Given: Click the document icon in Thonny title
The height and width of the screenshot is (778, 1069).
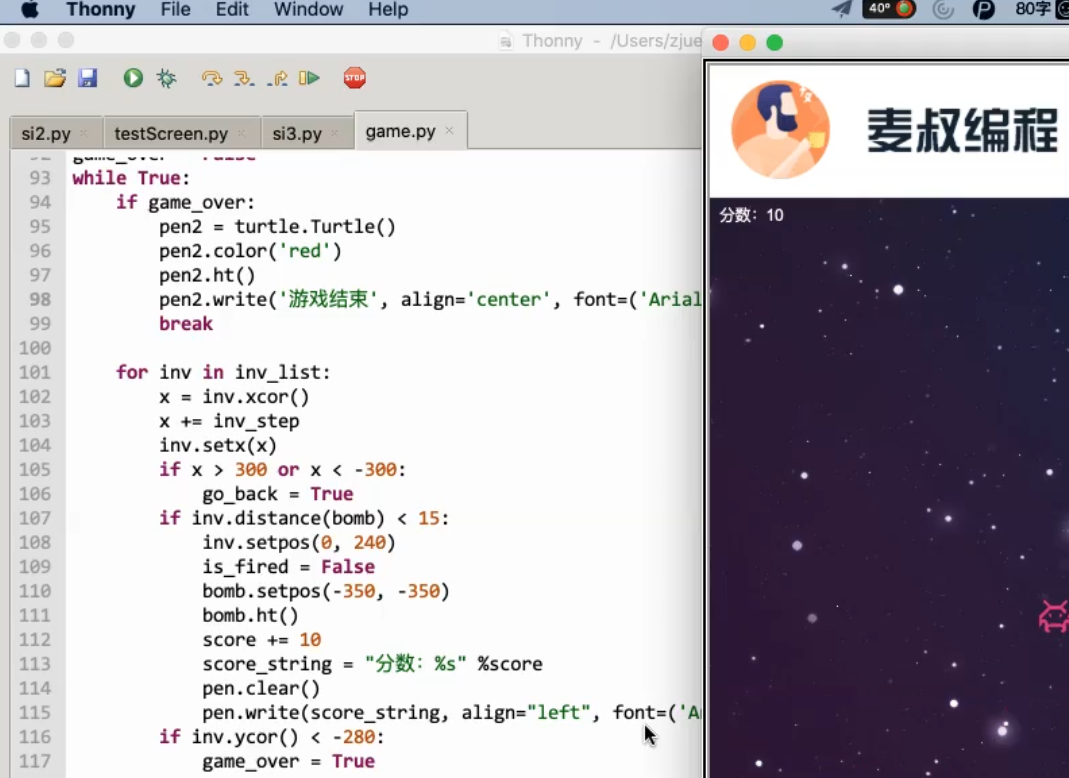Looking at the screenshot, I should [505, 42].
